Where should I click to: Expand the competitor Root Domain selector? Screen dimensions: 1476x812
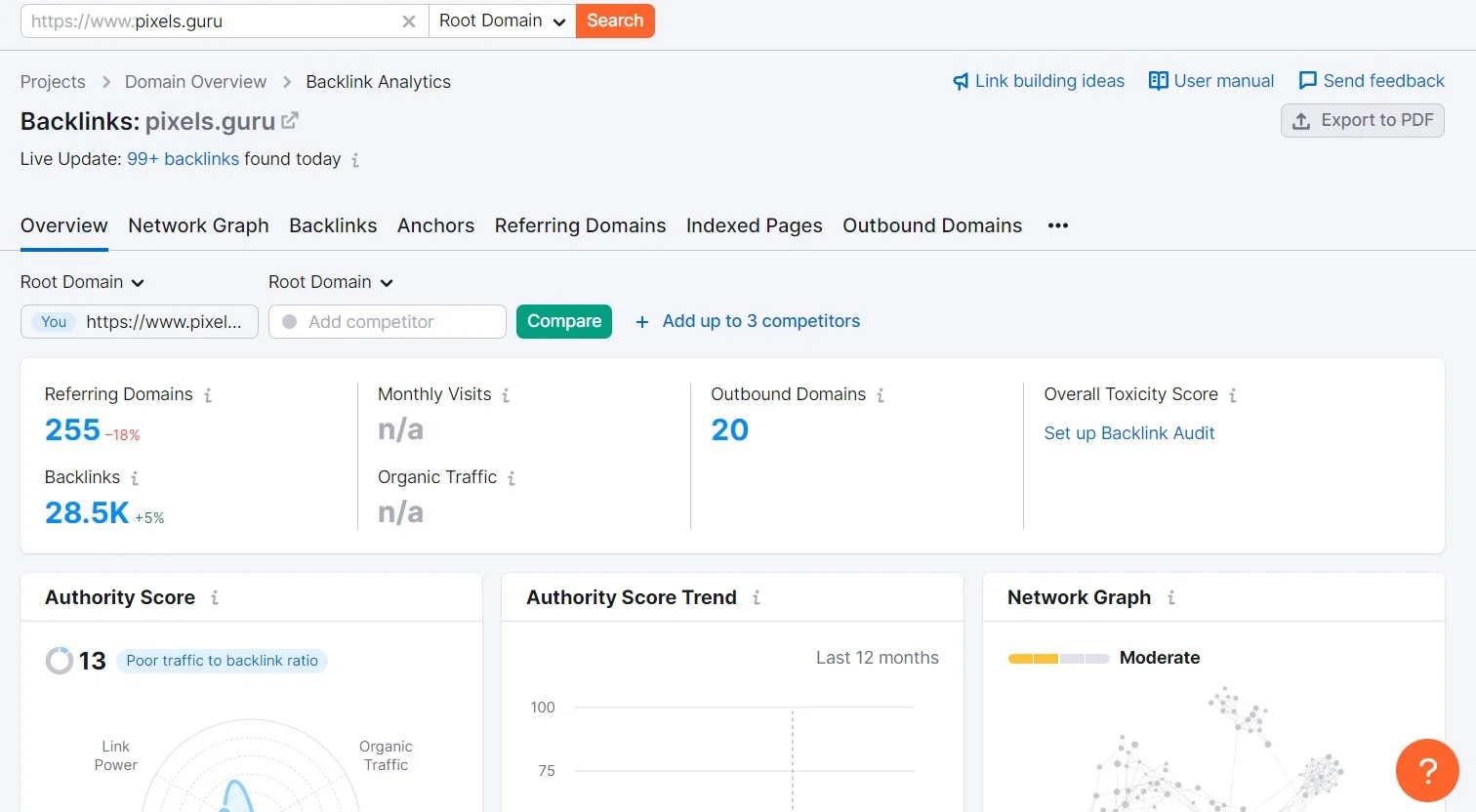[331, 282]
